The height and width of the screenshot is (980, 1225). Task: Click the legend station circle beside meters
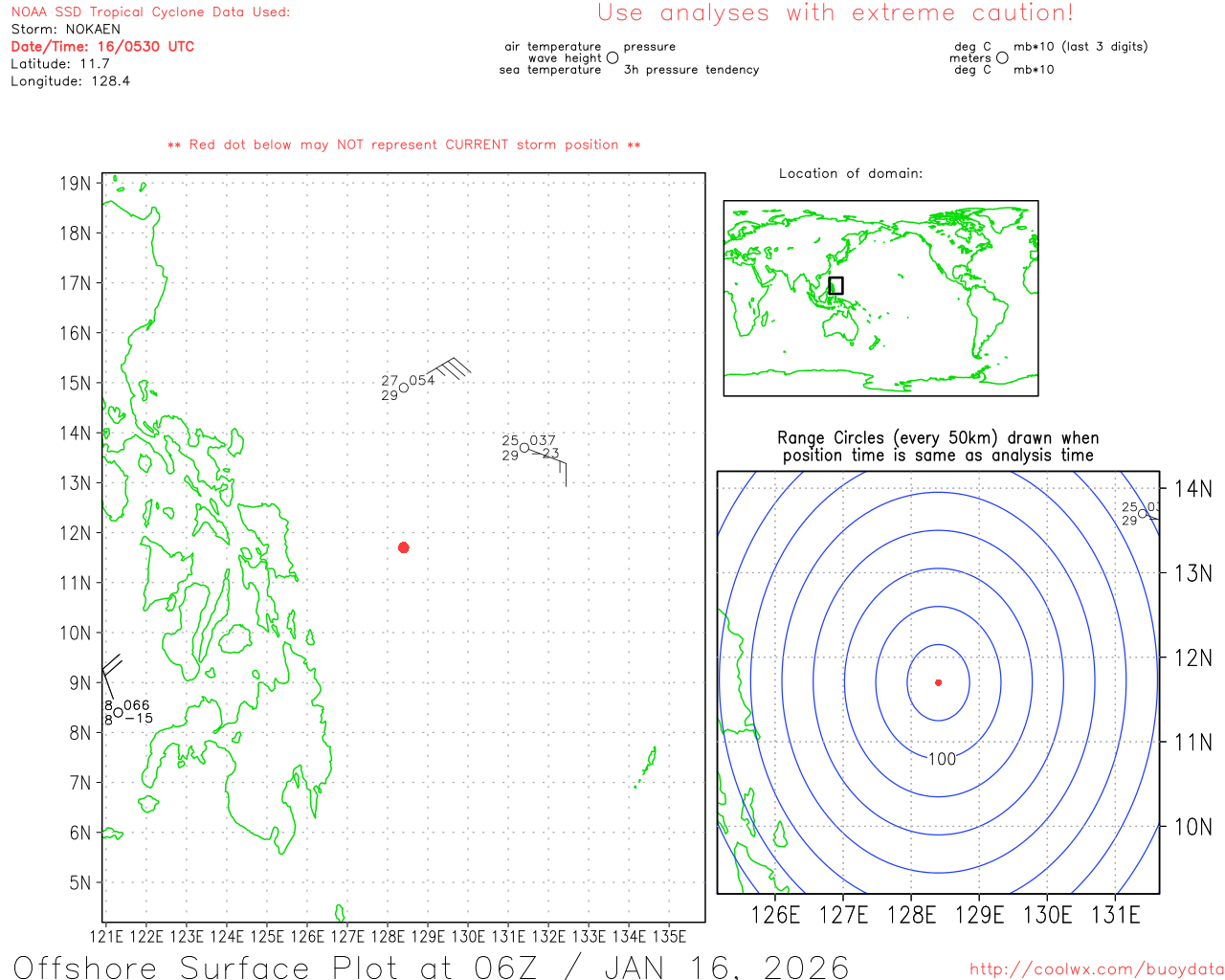coord(1002,58)
